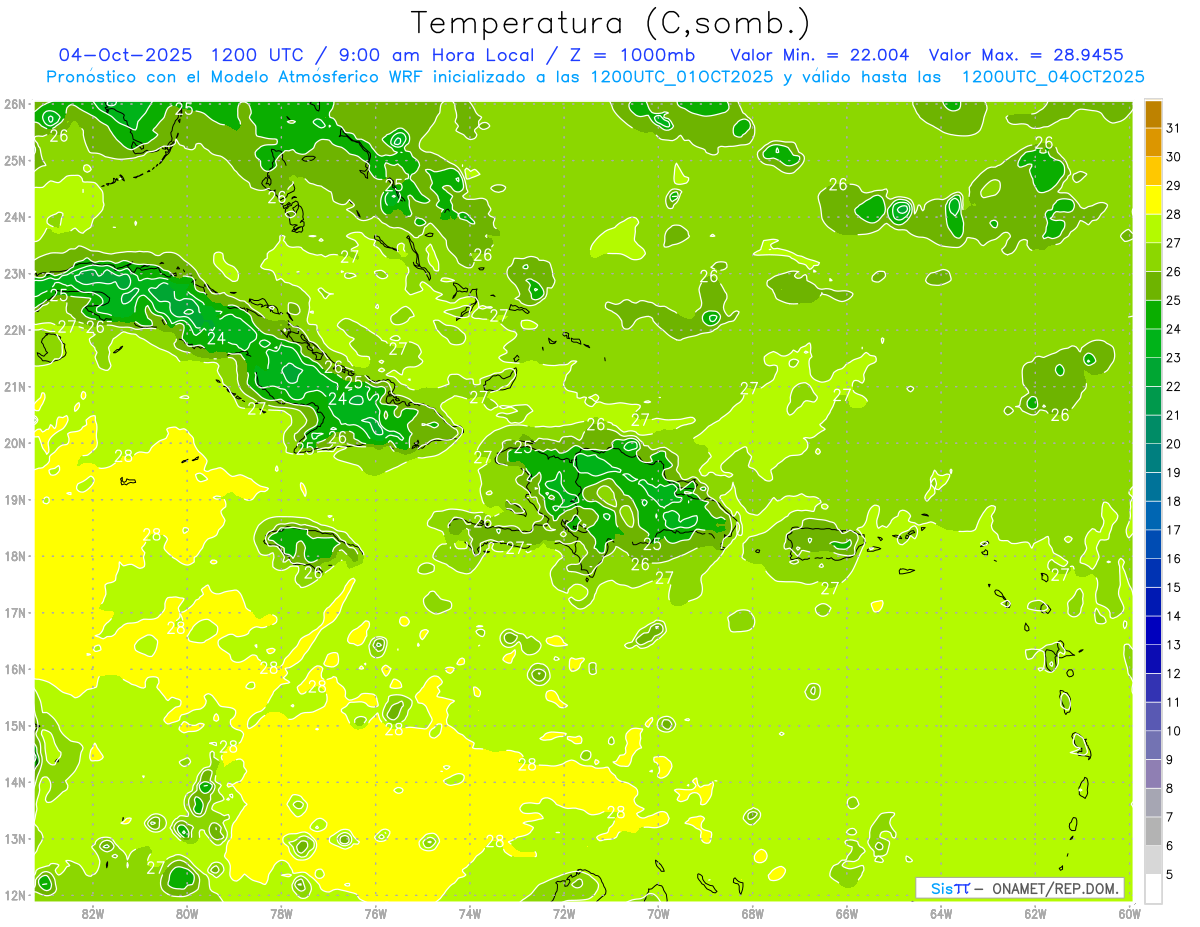Click the 70W longitude axis label
The image size is (1200, 927).
[x=658, y=912]
